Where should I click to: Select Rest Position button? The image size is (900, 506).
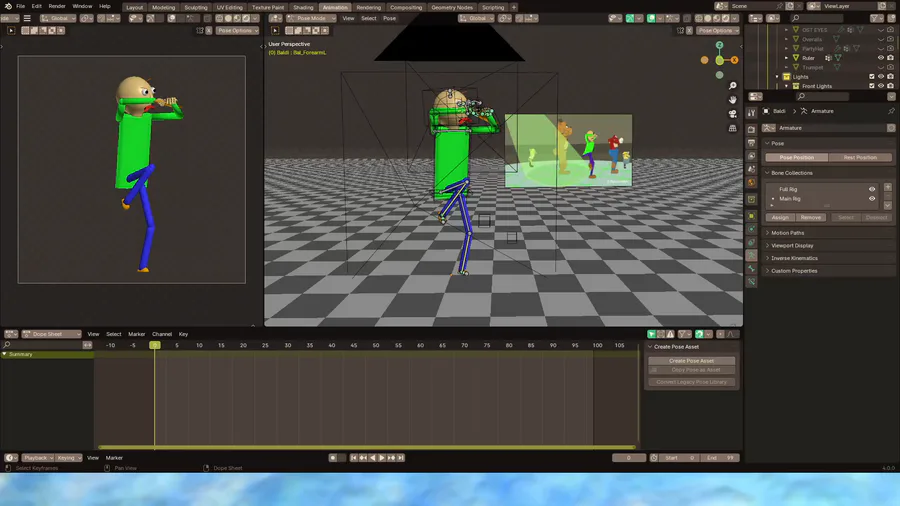(860, 157)
